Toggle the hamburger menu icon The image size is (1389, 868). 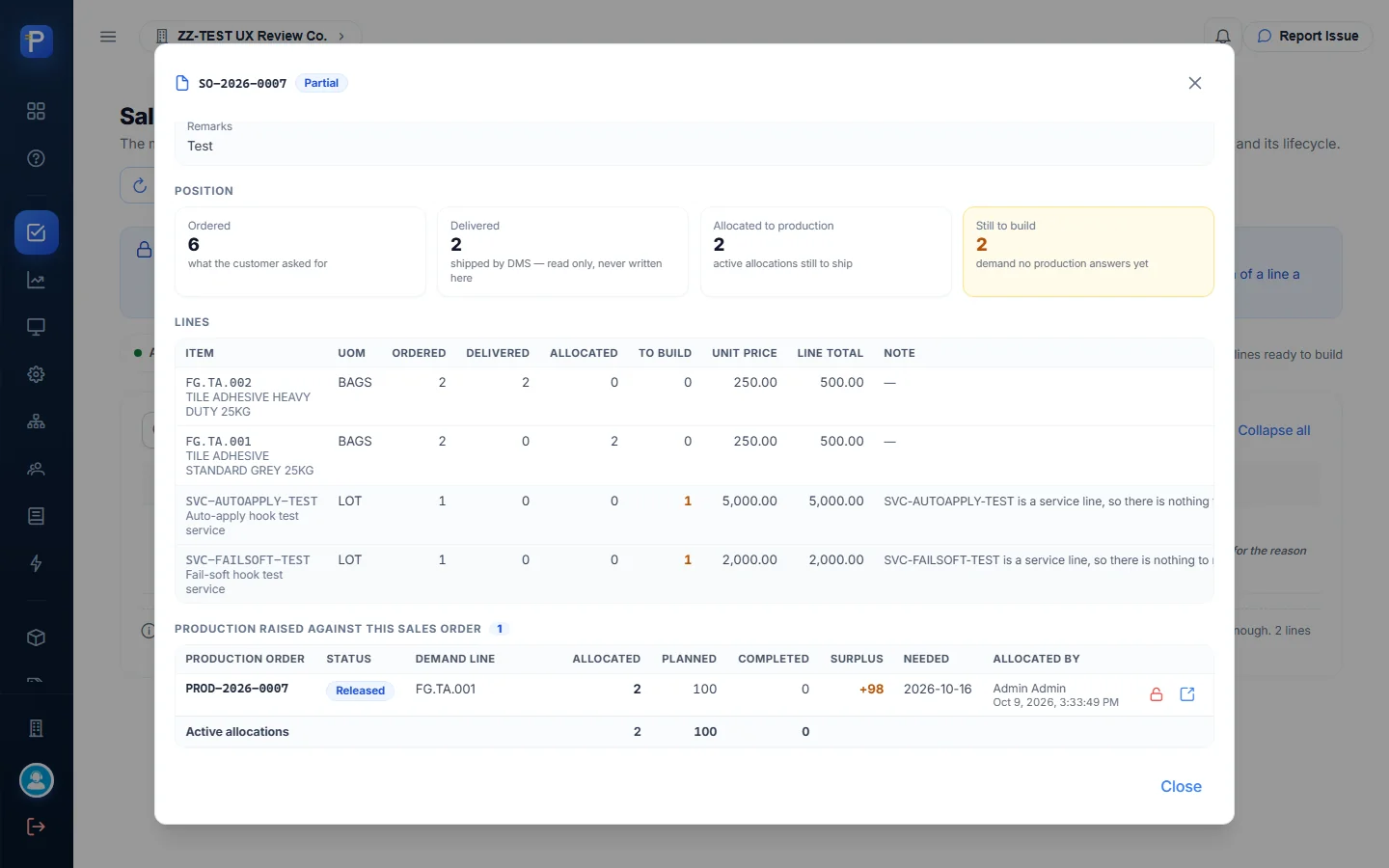click(x=108, y=37)
